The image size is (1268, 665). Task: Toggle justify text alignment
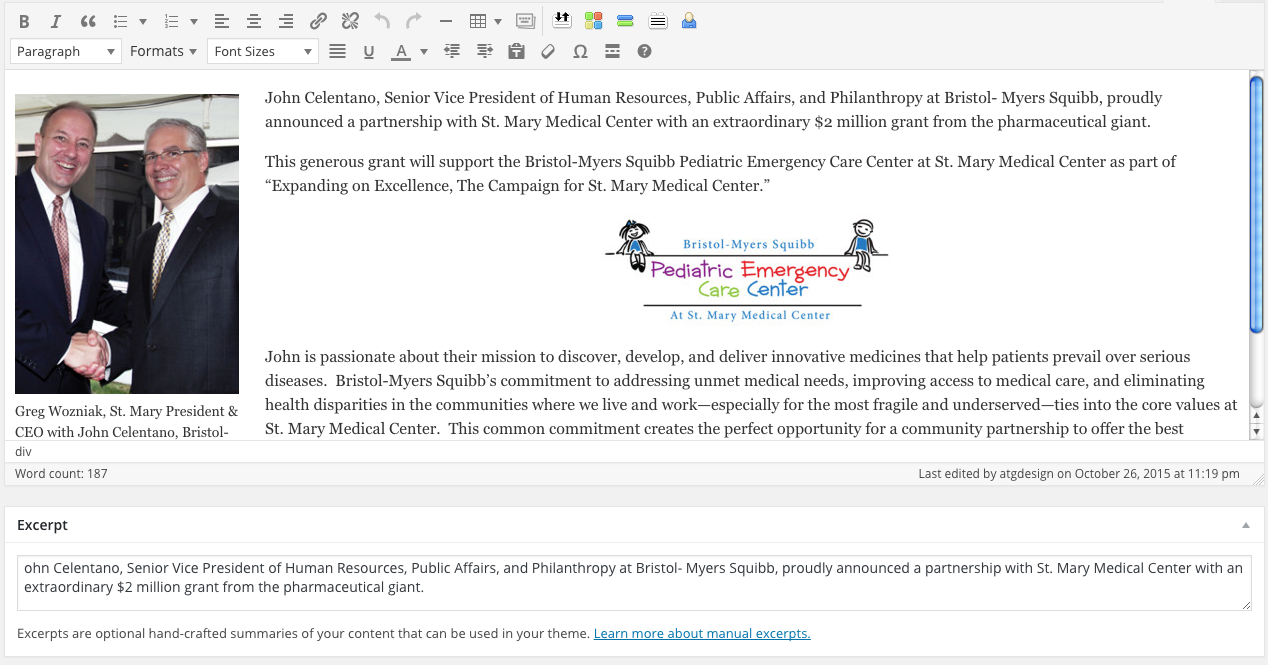coord(337,51)
